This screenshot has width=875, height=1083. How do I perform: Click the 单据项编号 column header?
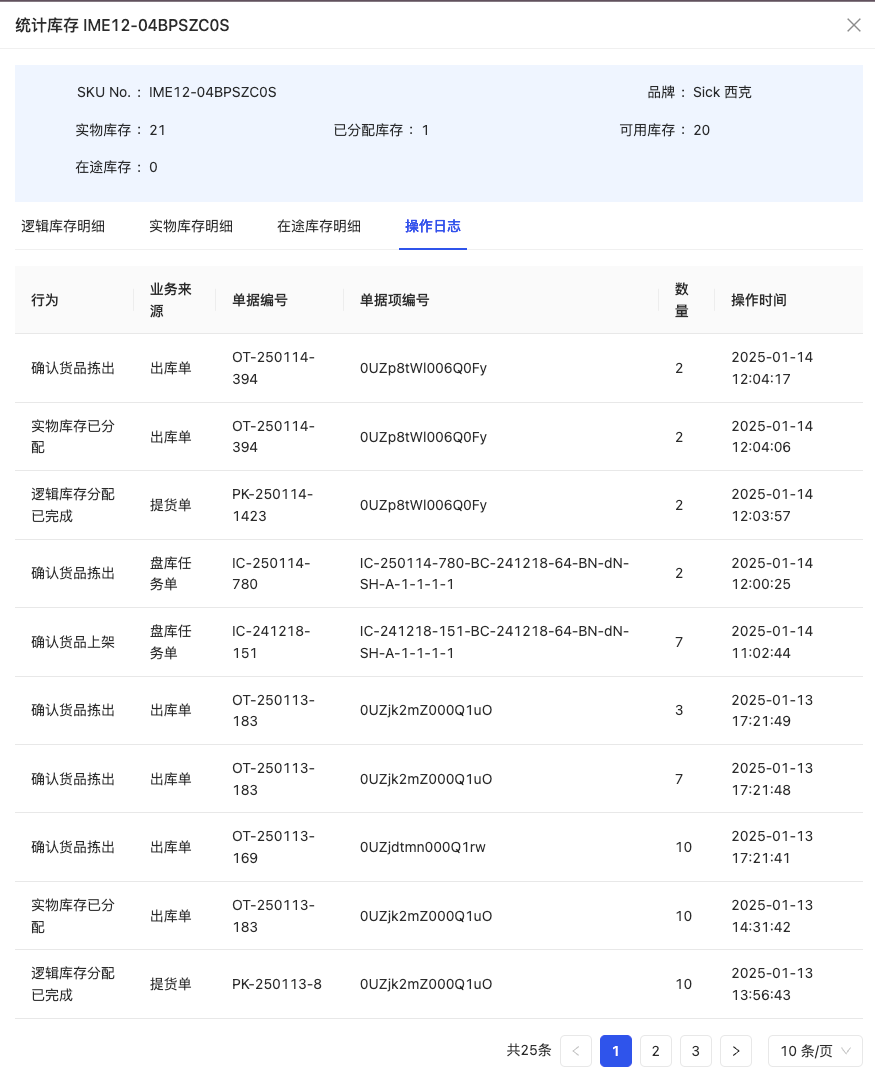click(395, 300)
